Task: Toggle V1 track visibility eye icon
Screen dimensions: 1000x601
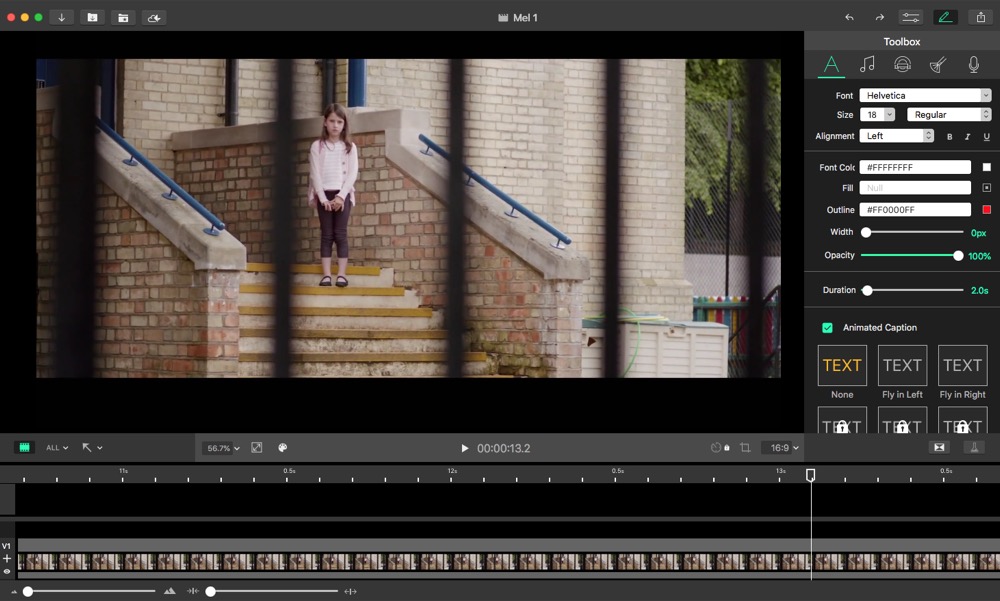Action: pyautogui.click(x=7, y=571)
